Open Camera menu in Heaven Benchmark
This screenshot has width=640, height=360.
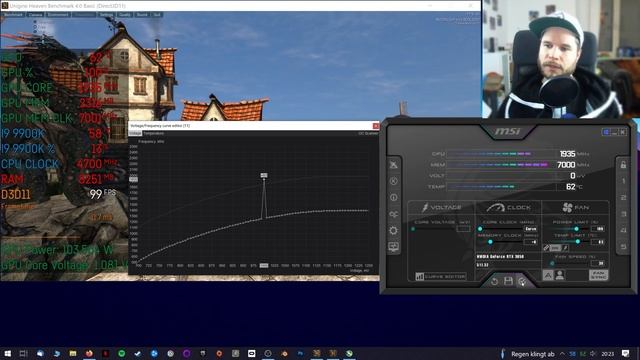(36, 15)
